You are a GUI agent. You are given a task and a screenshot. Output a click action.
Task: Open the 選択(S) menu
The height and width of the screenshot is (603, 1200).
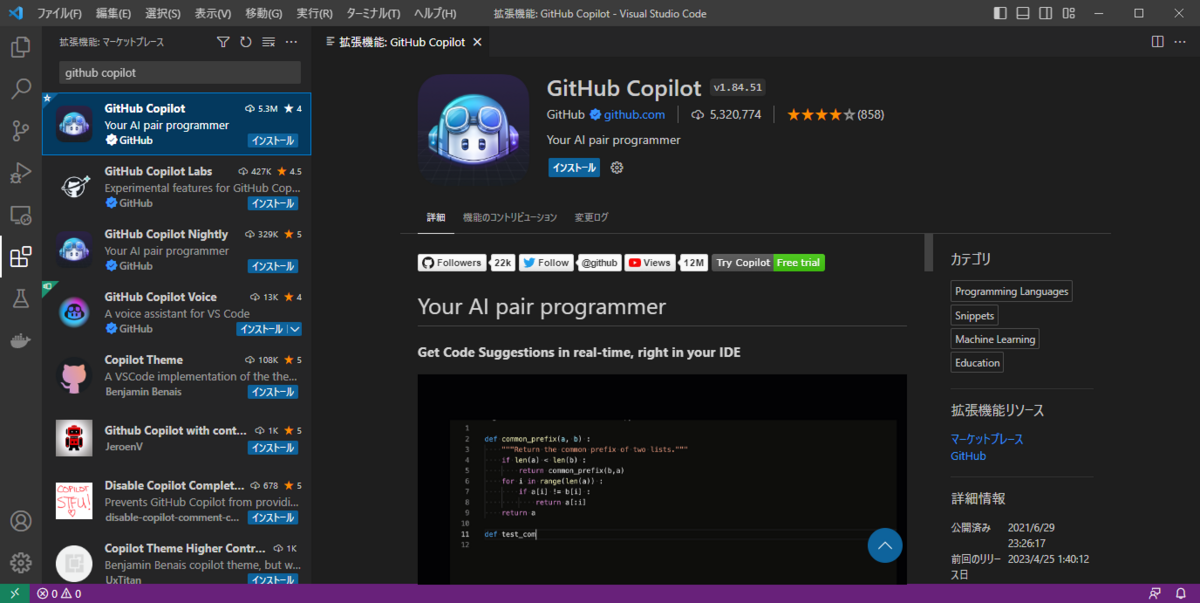point(162,13)
